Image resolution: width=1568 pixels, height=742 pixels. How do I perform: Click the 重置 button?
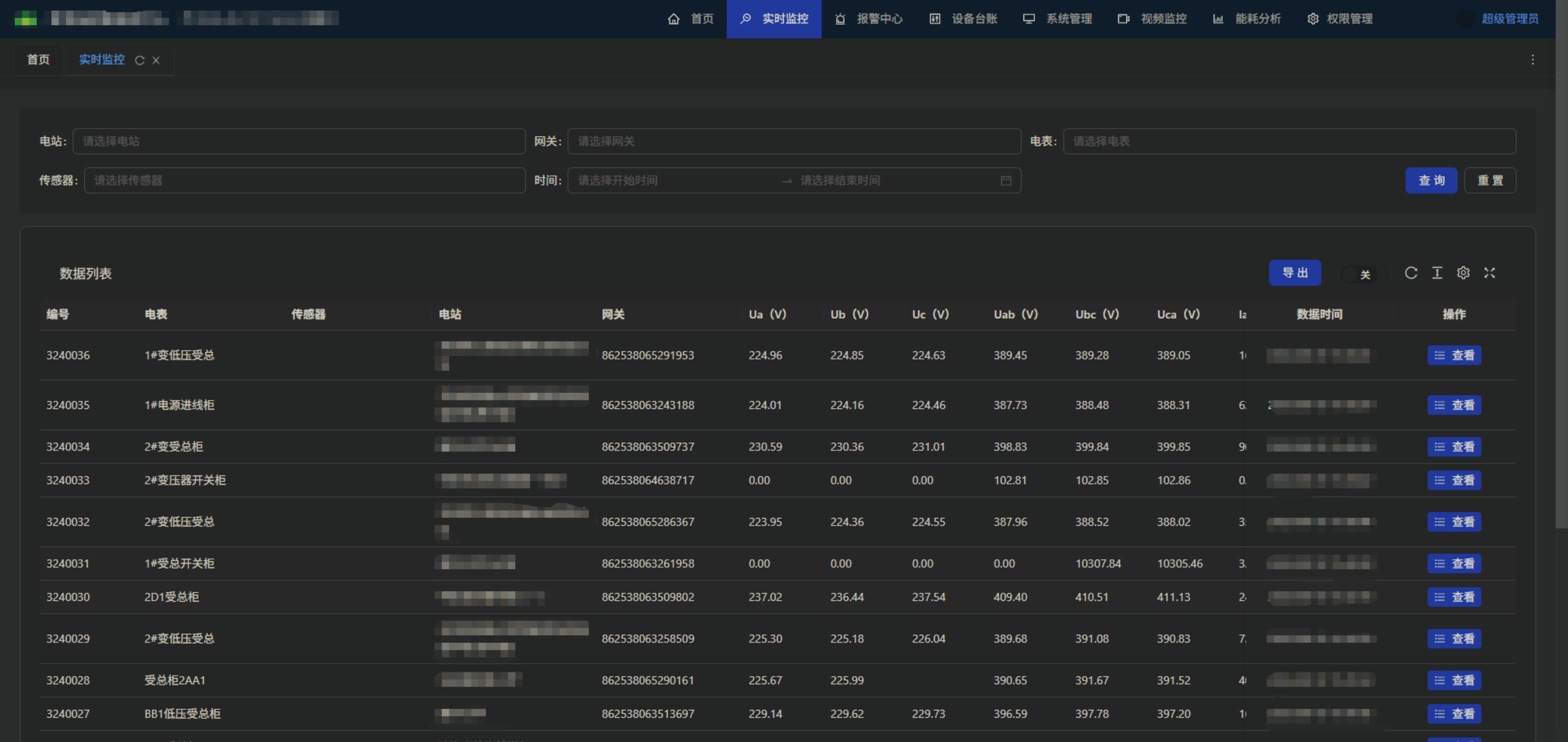[1490, 181]
